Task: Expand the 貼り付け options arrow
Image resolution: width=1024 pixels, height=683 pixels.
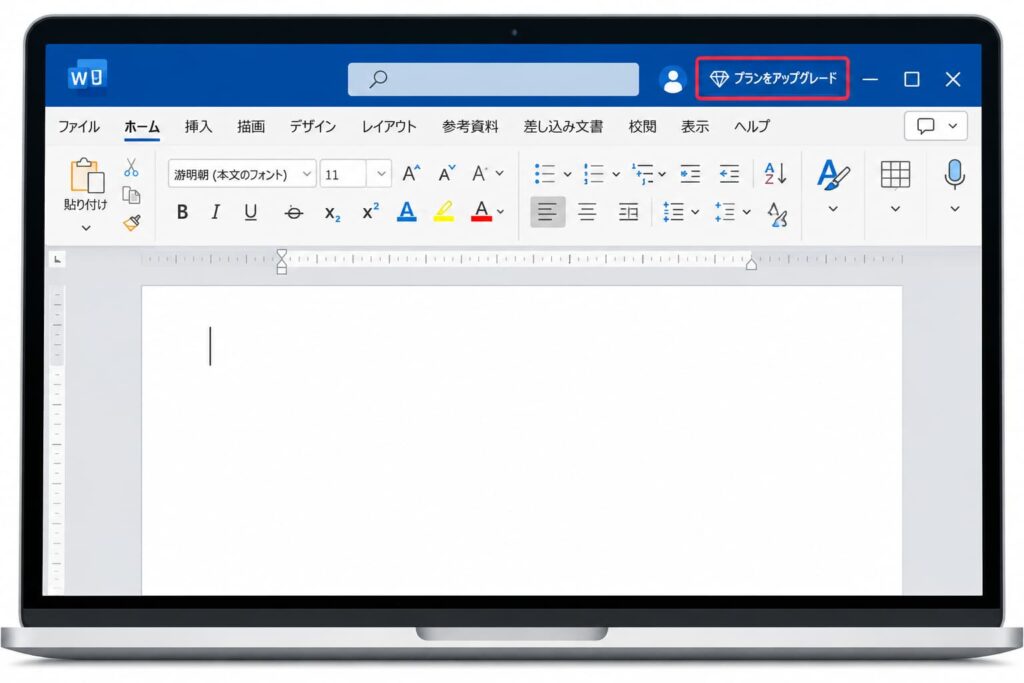Action: (x=86, y=228)
